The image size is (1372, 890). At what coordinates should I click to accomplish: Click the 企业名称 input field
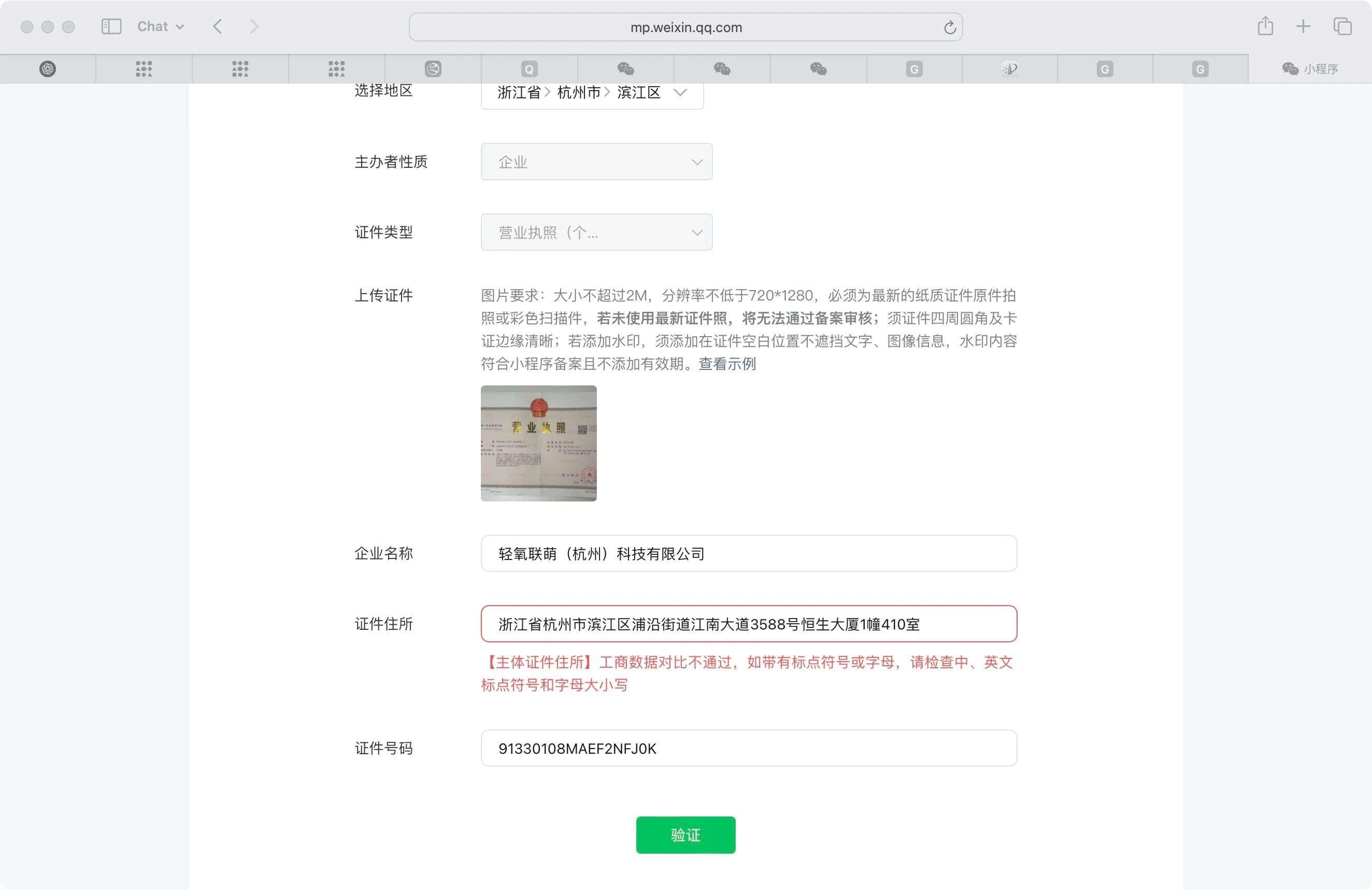(x=748, y=553)
